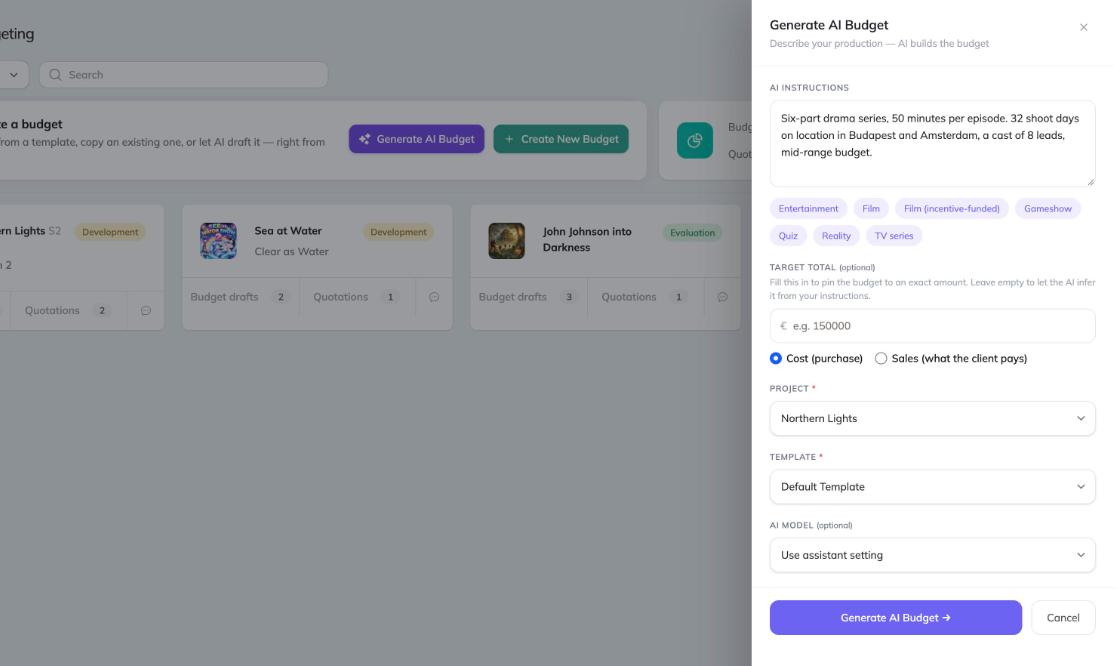Open Budget drafts on John Johnson card
The image size is (1120, 666).
529,297
